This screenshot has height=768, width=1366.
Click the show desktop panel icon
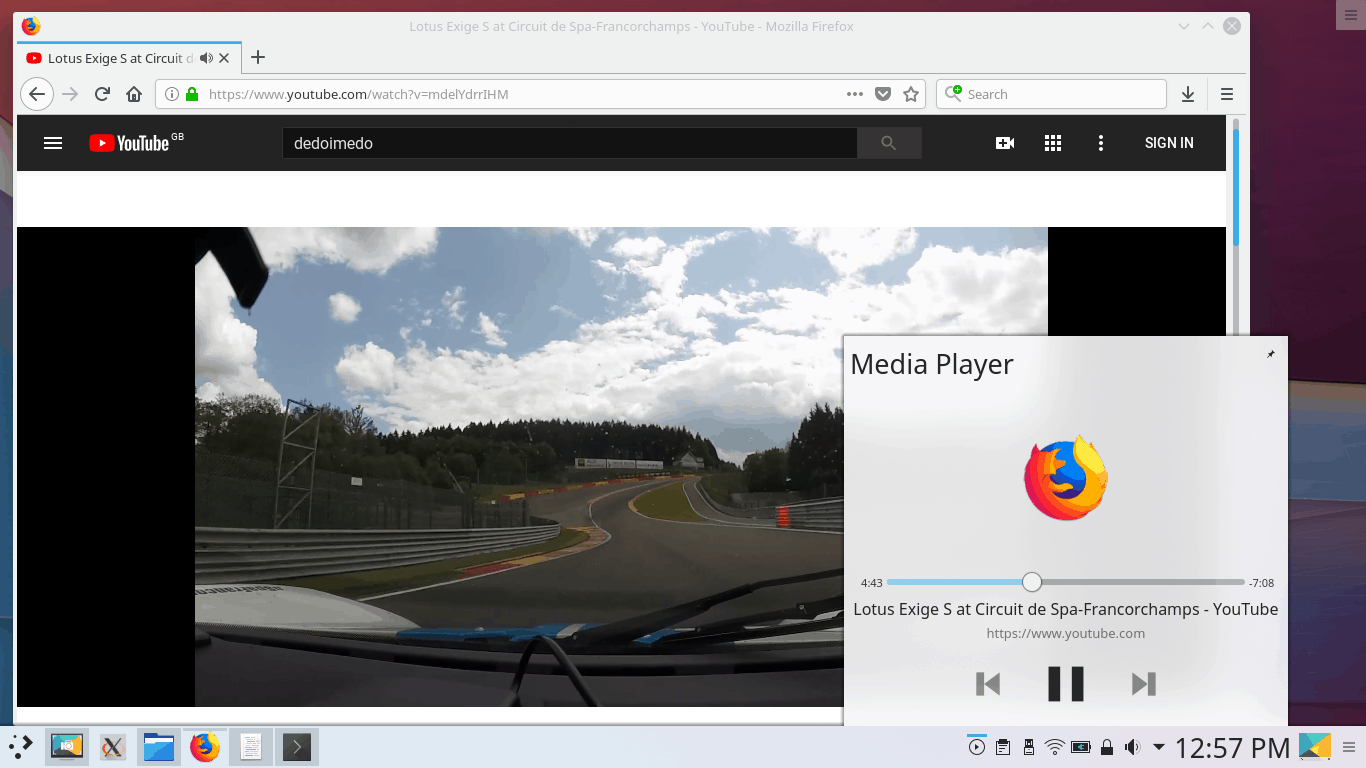[x=1315, y=747]
